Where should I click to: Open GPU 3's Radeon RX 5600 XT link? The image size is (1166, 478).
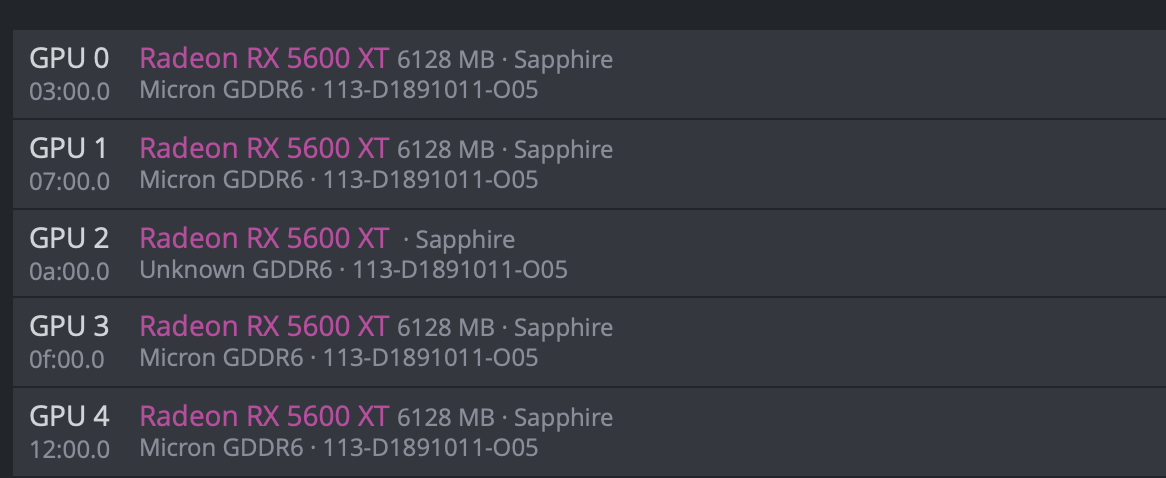coord(264,327)
